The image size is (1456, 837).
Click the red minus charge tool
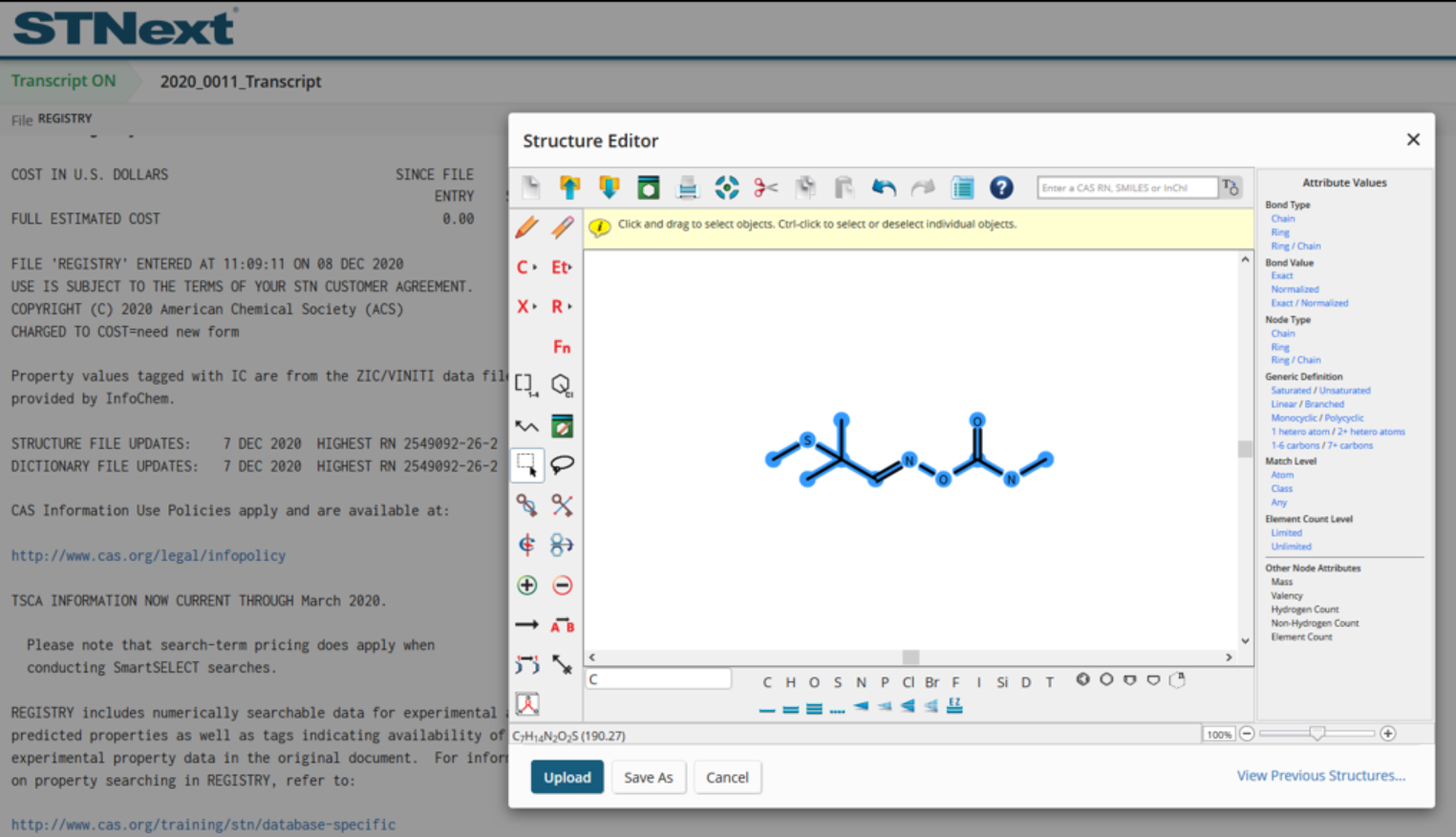[562, 585]
